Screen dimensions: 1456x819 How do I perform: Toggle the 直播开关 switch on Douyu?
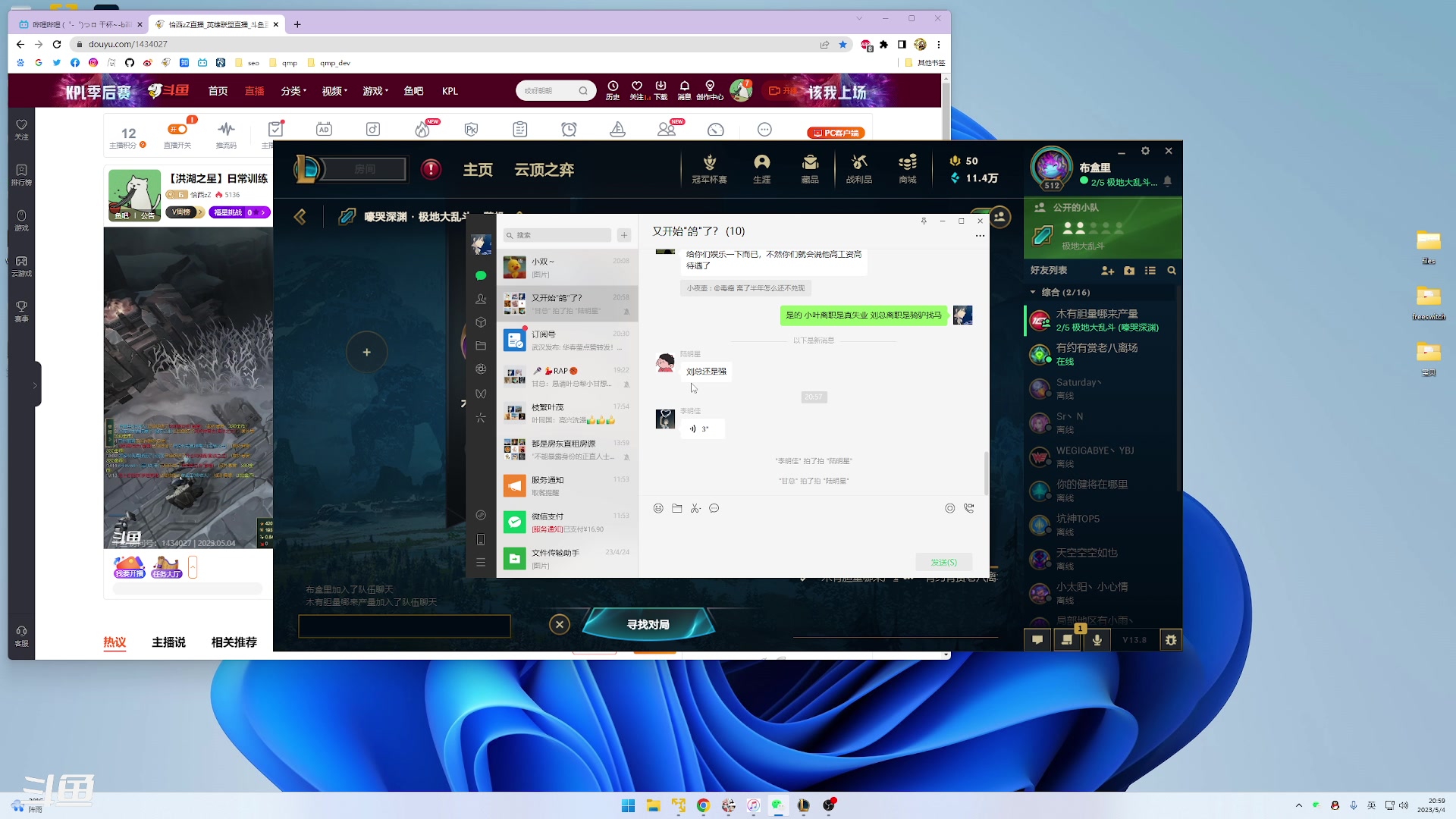pyautogui.click(x=177, y=129)
